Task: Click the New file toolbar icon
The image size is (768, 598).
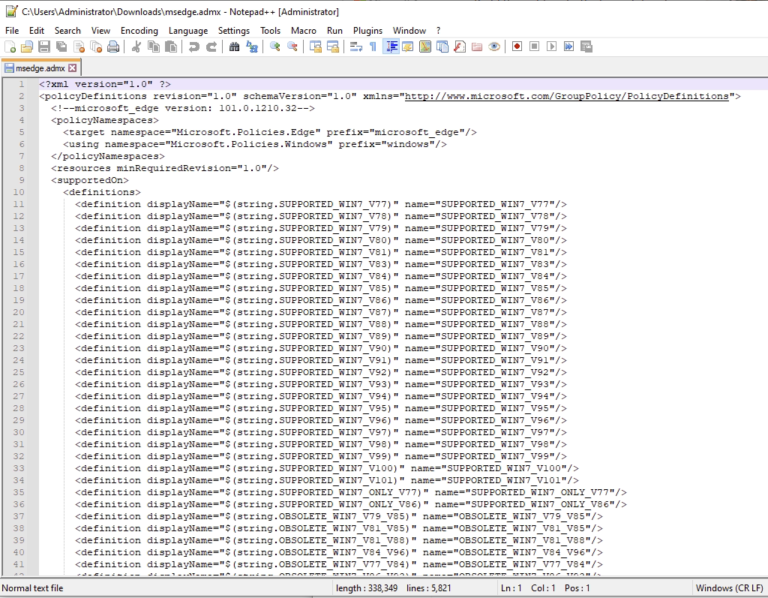Action: click(x=9, y=47)
